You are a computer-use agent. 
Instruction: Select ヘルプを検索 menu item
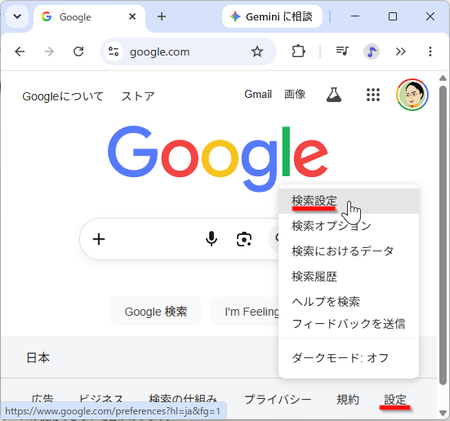[x=349, y=302]
